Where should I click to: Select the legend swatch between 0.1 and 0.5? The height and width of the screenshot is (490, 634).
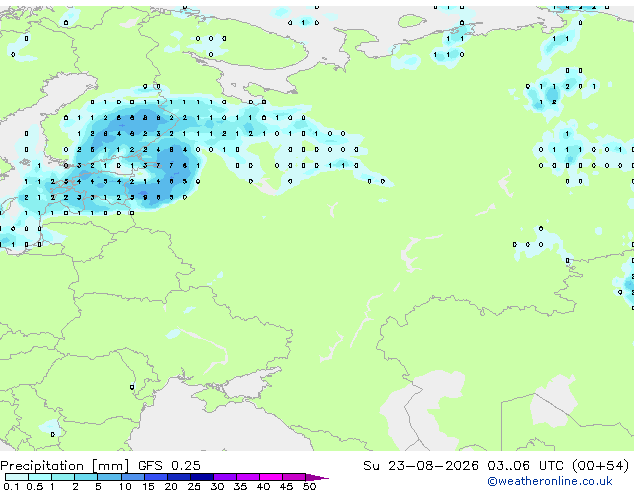tap(17, 477)
